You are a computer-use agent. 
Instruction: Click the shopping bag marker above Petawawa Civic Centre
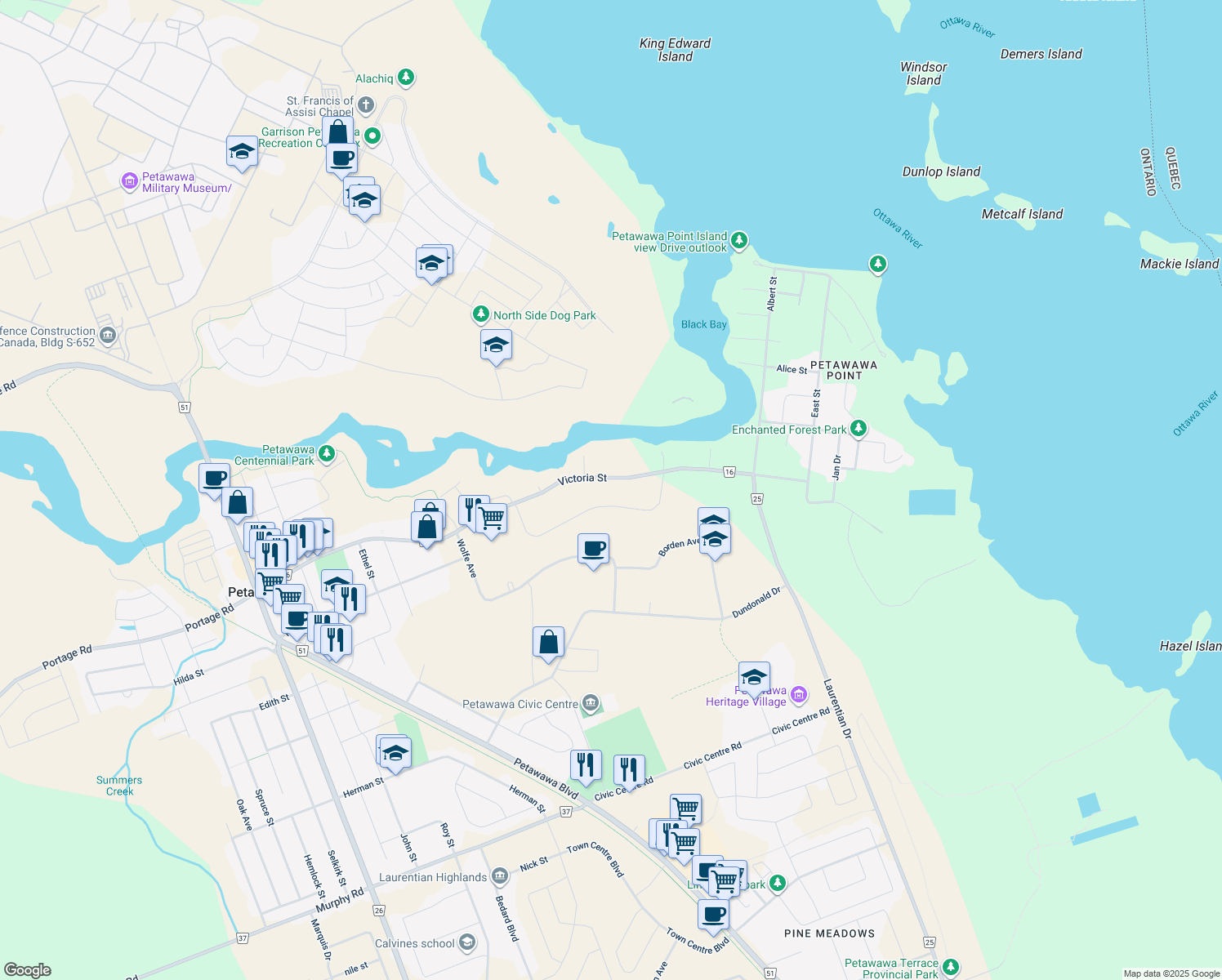(548, 643)
